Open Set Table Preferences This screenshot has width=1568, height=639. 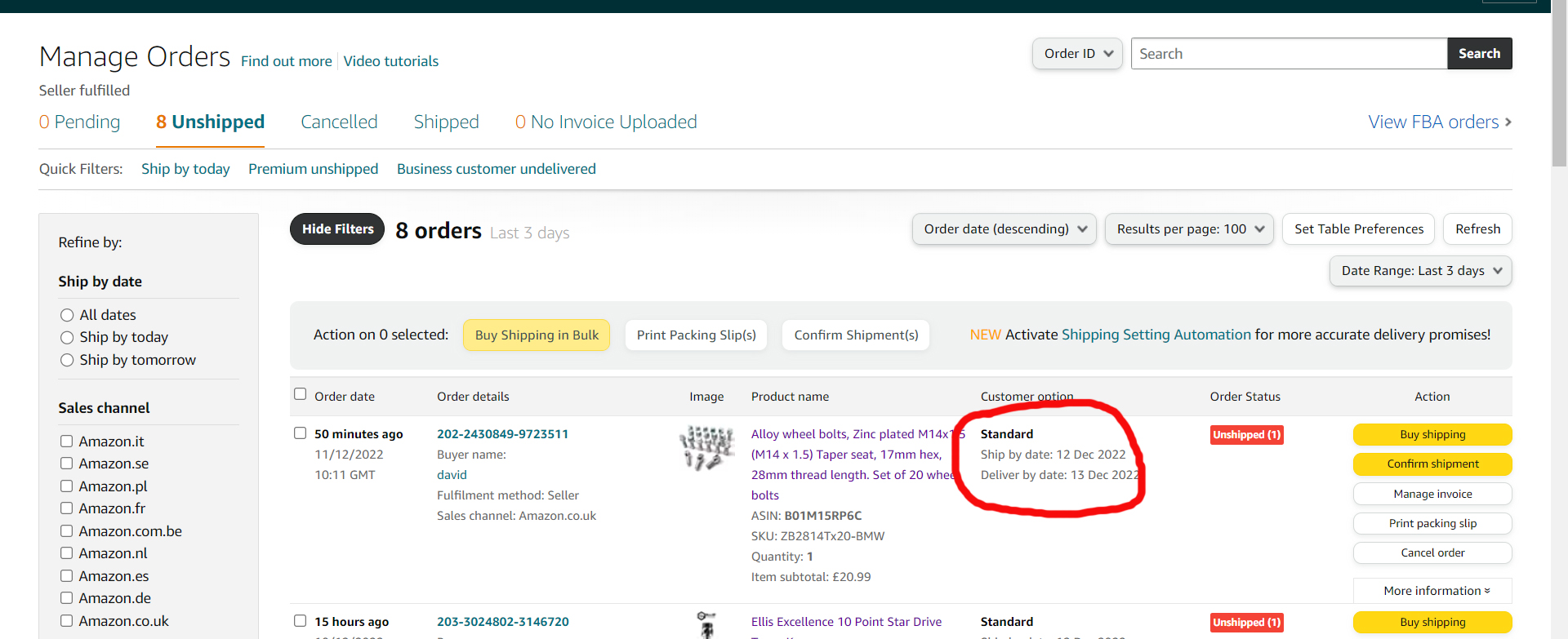coord(1359,229)
